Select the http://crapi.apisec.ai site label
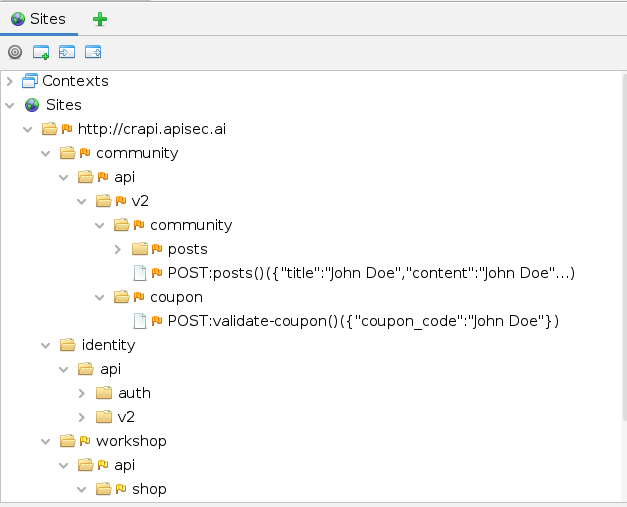The height and width of the screenshot is (507, 627). click(x=152, y=129)
